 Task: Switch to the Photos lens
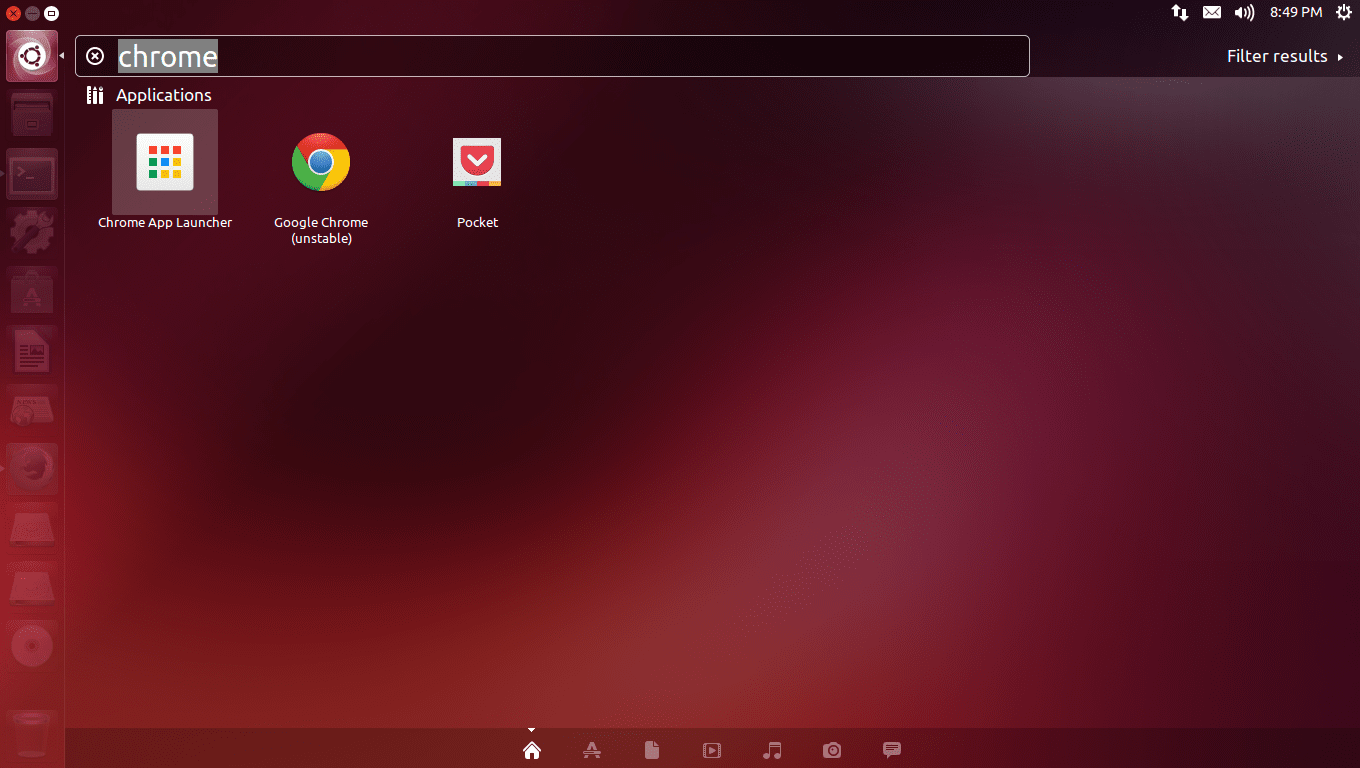tap(832, 750)
